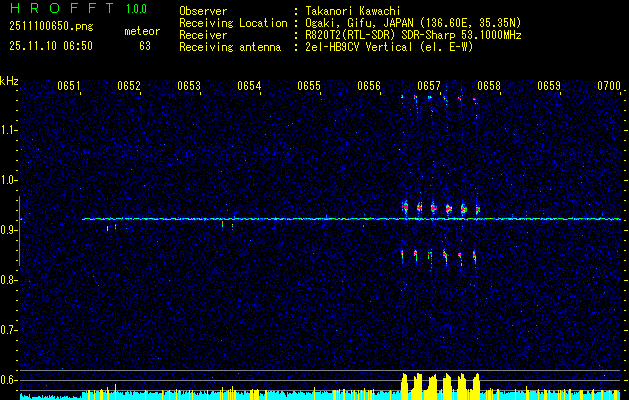Click time marker 0654
Image resolution: width=629 pixels, height=400 pixels.
click(249, 85)
